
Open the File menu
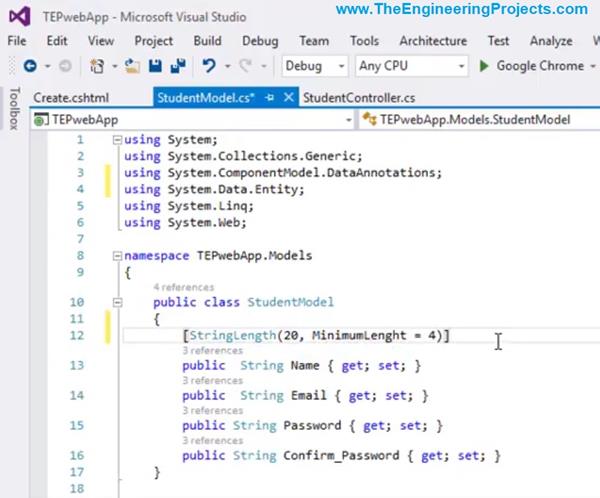[x=17, y=41]
